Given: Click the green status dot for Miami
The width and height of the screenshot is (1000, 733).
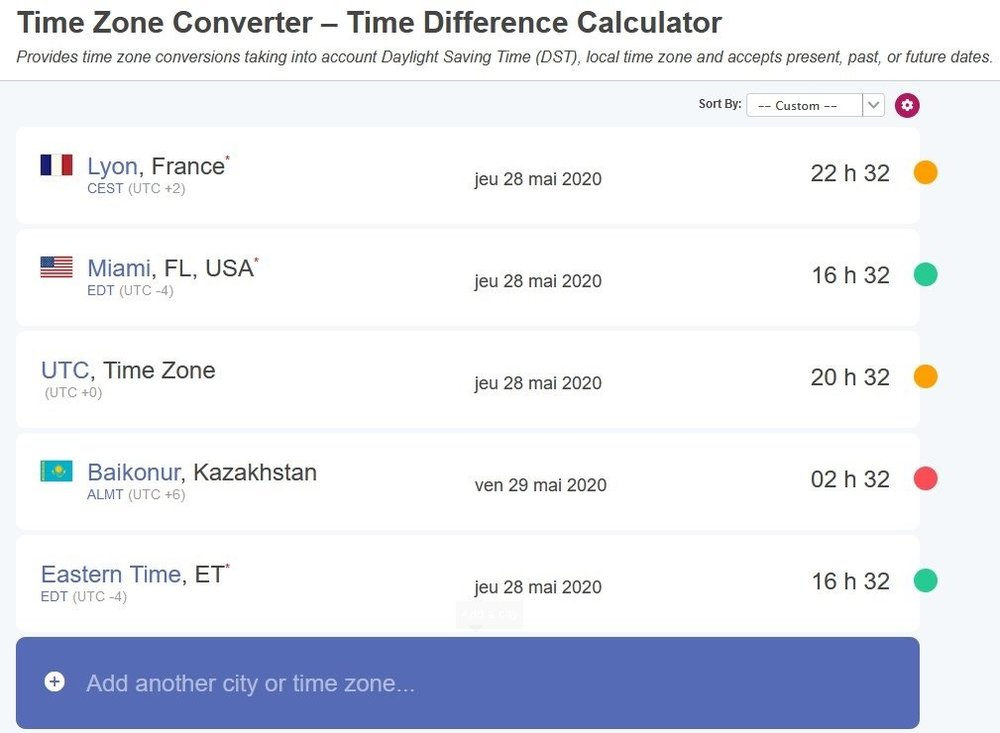Looking at the screenshot, I should [x=926, y=275].
